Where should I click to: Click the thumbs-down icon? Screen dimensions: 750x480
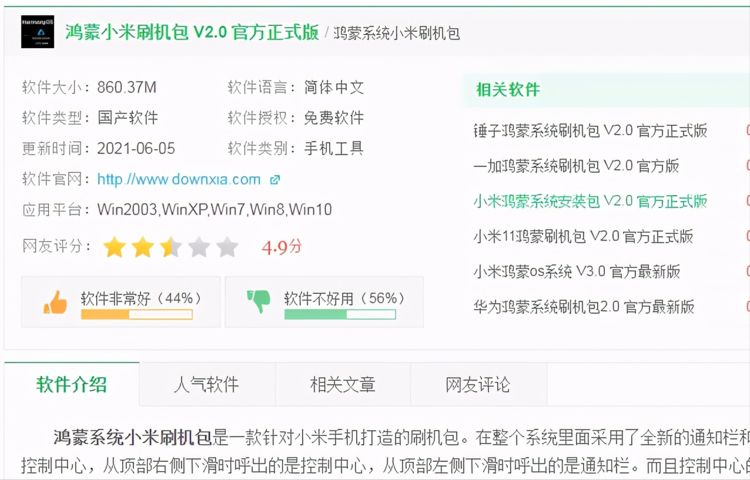pos(259,301)
